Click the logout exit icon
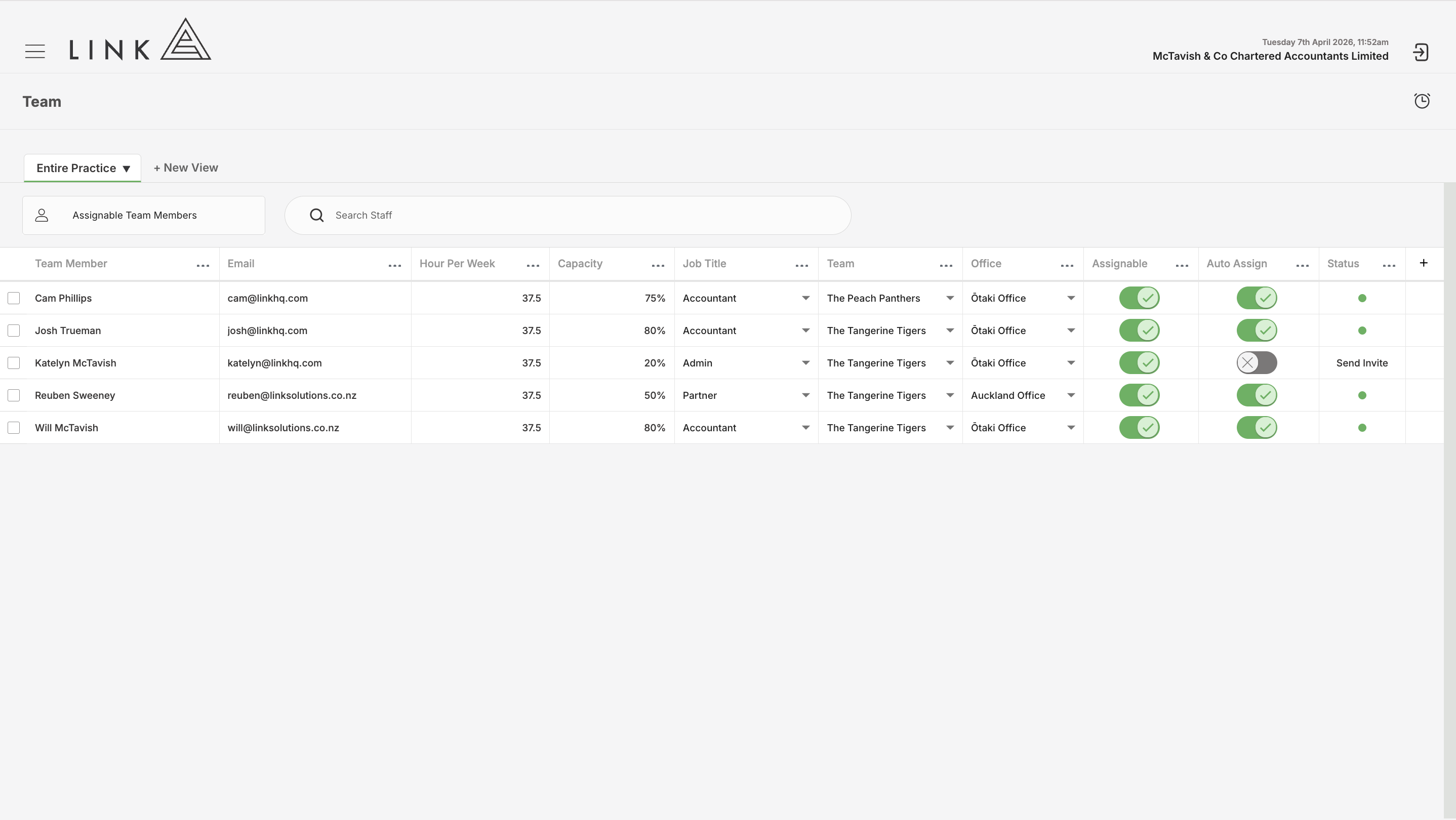This screenshot has width=1456, height=820. pos(1421,53)
